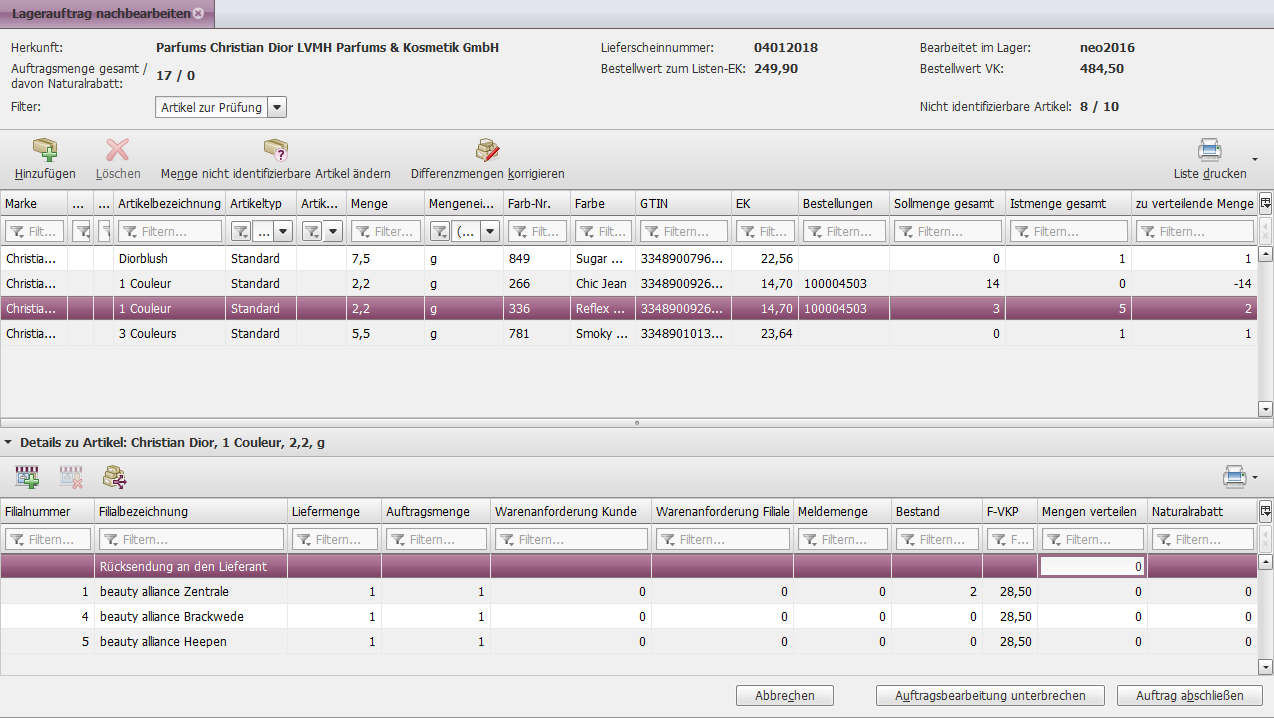
Task: Click Mengeneinheit column filter funnel icon
Action: click(439, 231)
